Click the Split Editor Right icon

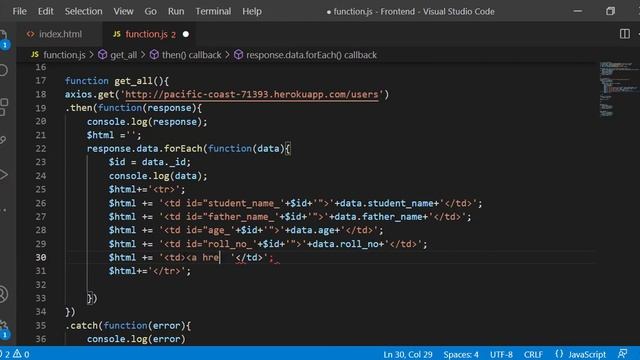coord(624,34)
